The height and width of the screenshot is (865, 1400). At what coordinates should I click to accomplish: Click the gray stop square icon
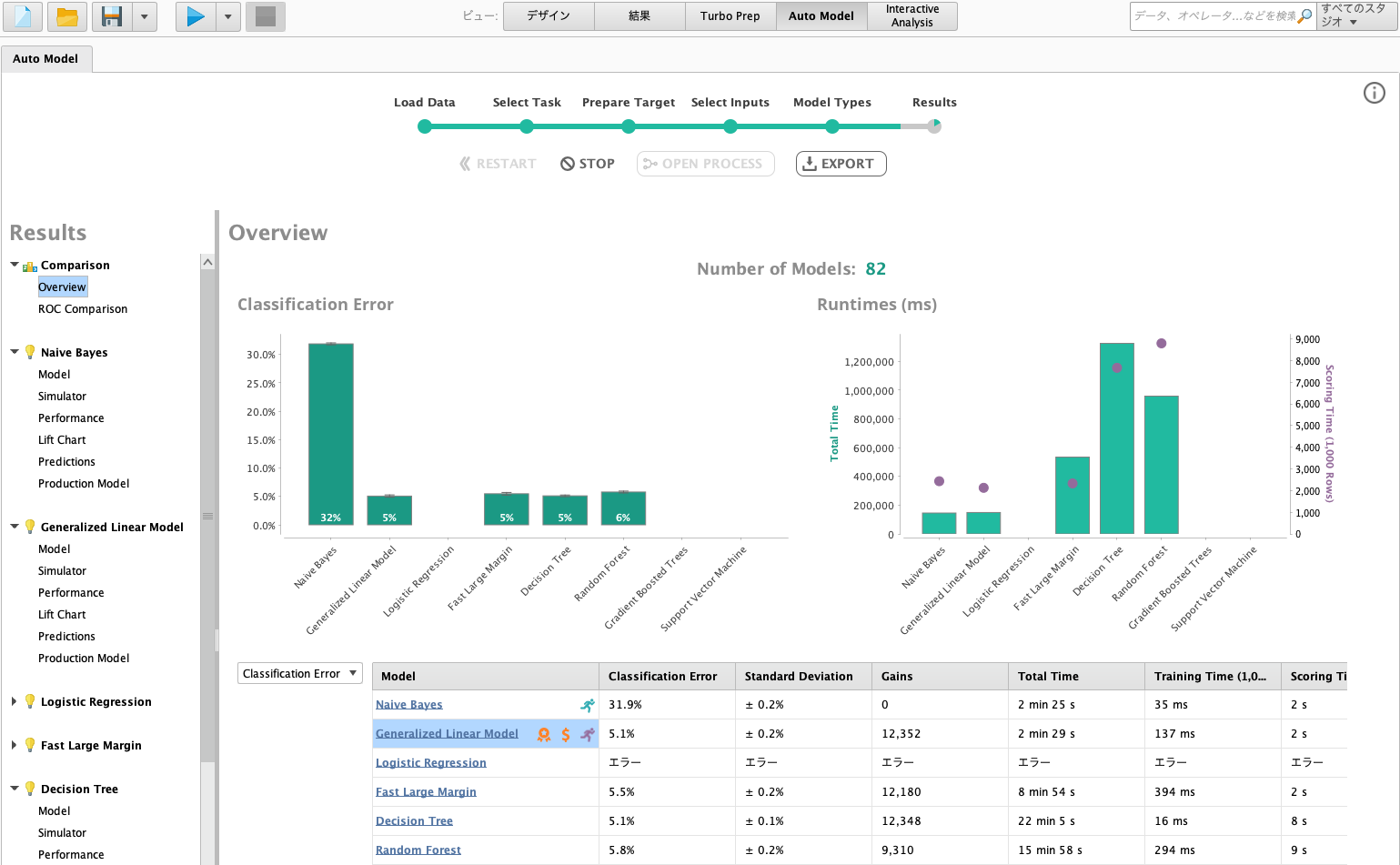[x=266, y=16]
